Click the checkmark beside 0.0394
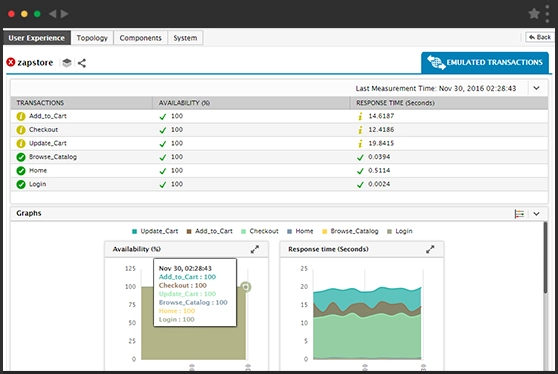558x374 pixels. tap(360, 157)
